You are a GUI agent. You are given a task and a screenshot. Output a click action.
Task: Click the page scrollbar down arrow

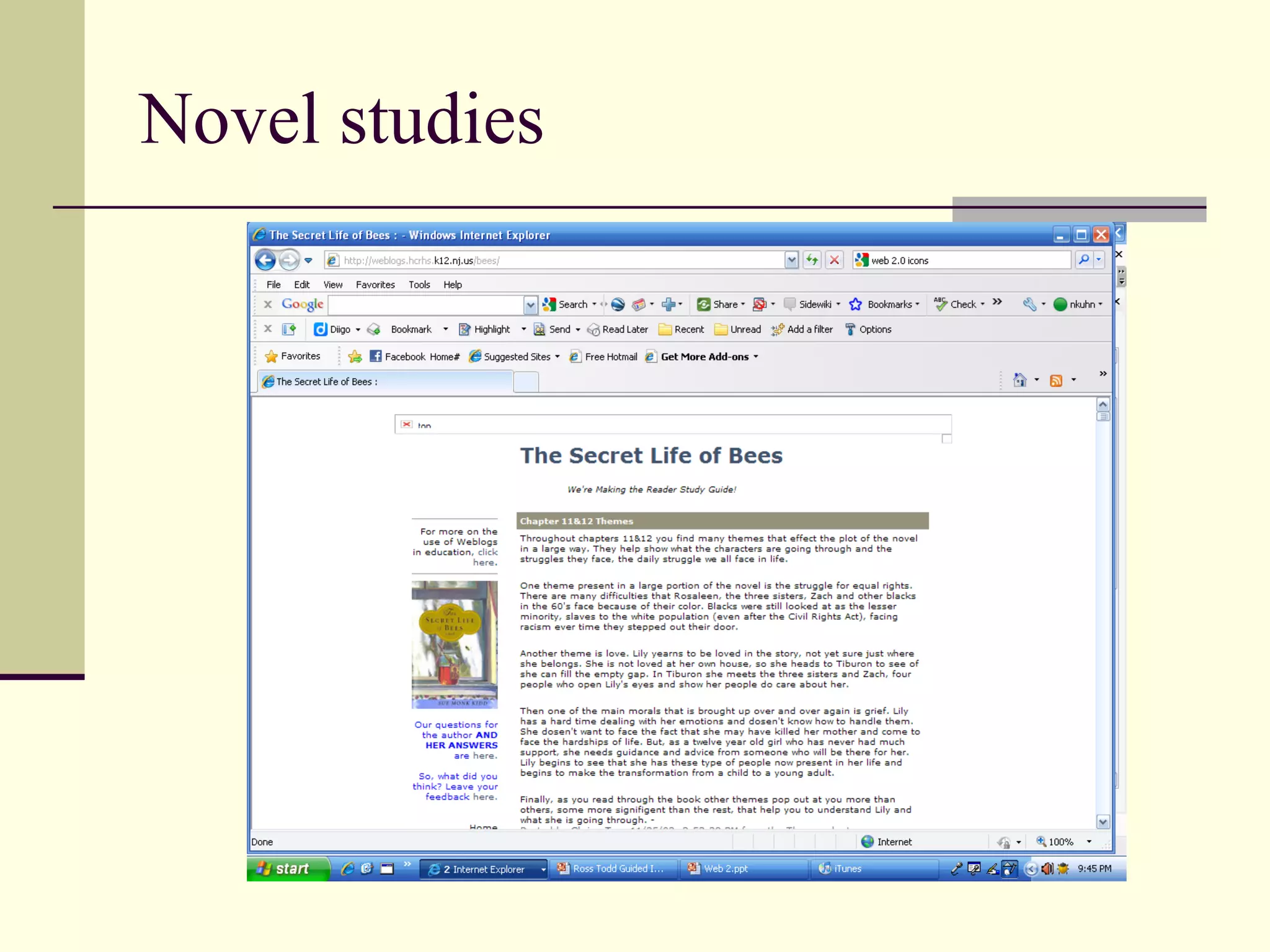pos(1103,822)
